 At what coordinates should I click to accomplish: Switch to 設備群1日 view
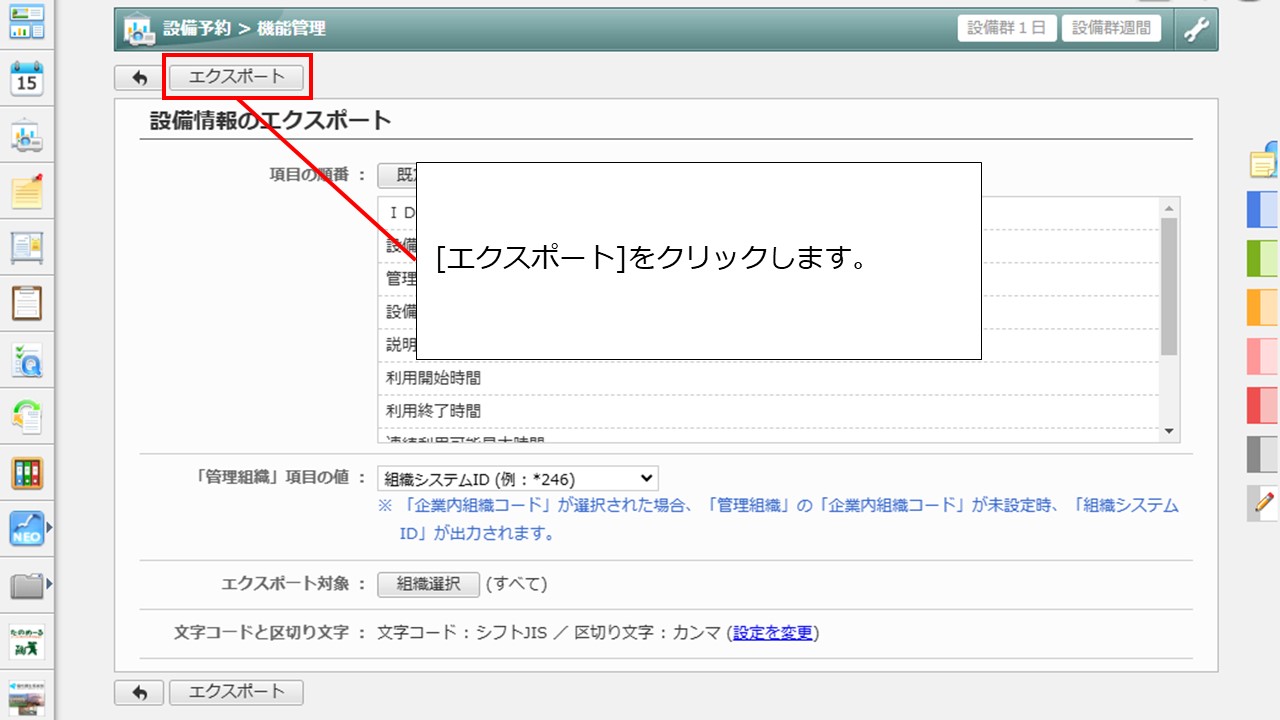point(1007,28)
